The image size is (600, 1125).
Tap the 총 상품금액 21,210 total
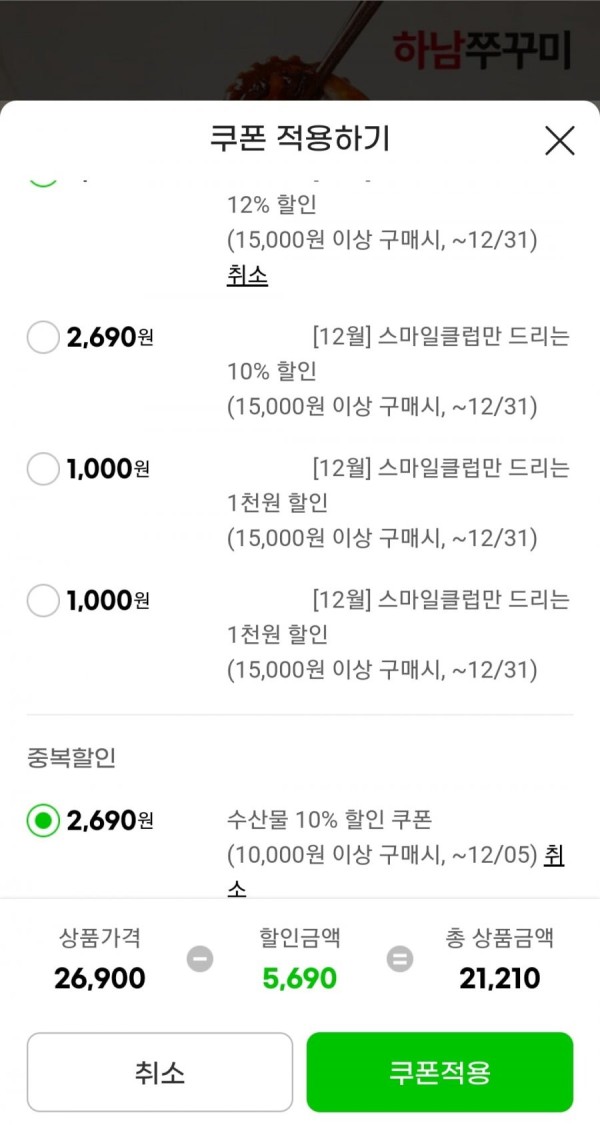coord(500,978)
